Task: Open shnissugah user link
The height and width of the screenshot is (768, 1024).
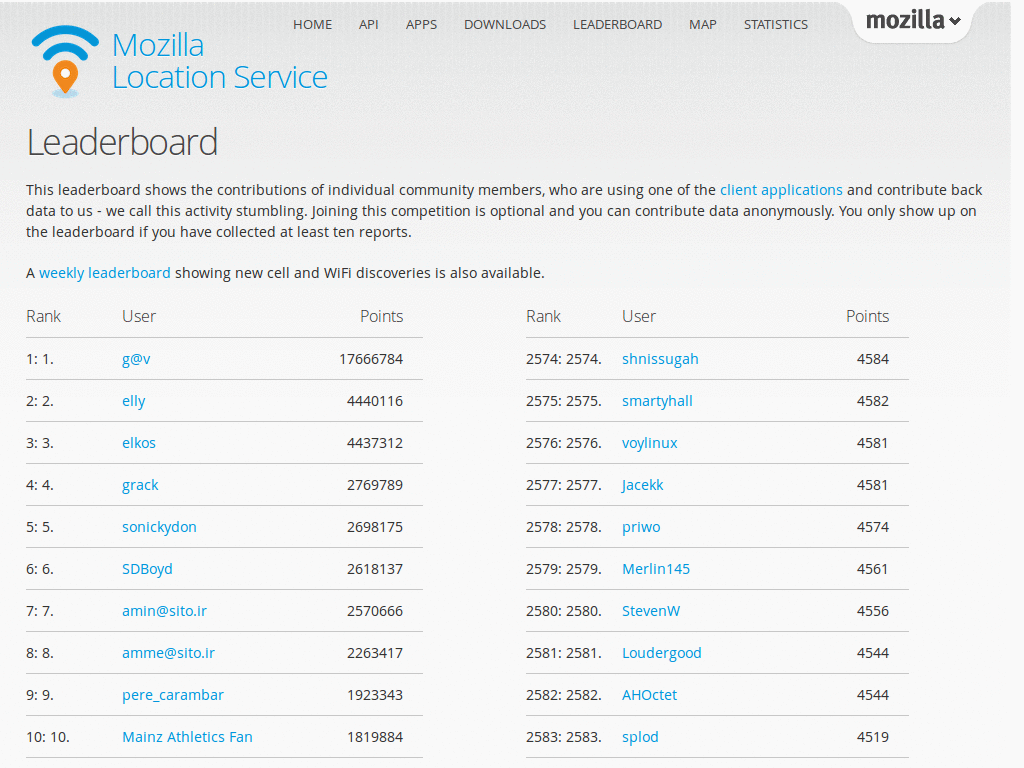Action: pyautogui.click(x=660, y=359)
